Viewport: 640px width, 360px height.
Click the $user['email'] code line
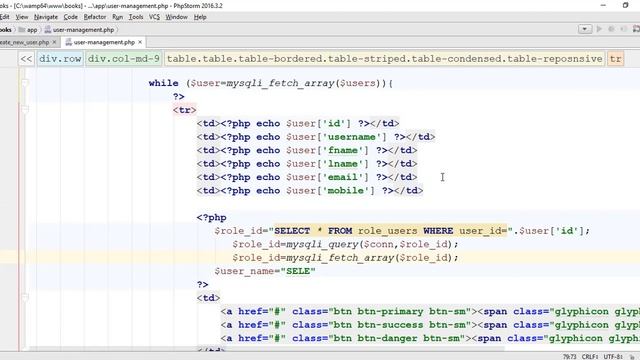(x=307, y=177)
